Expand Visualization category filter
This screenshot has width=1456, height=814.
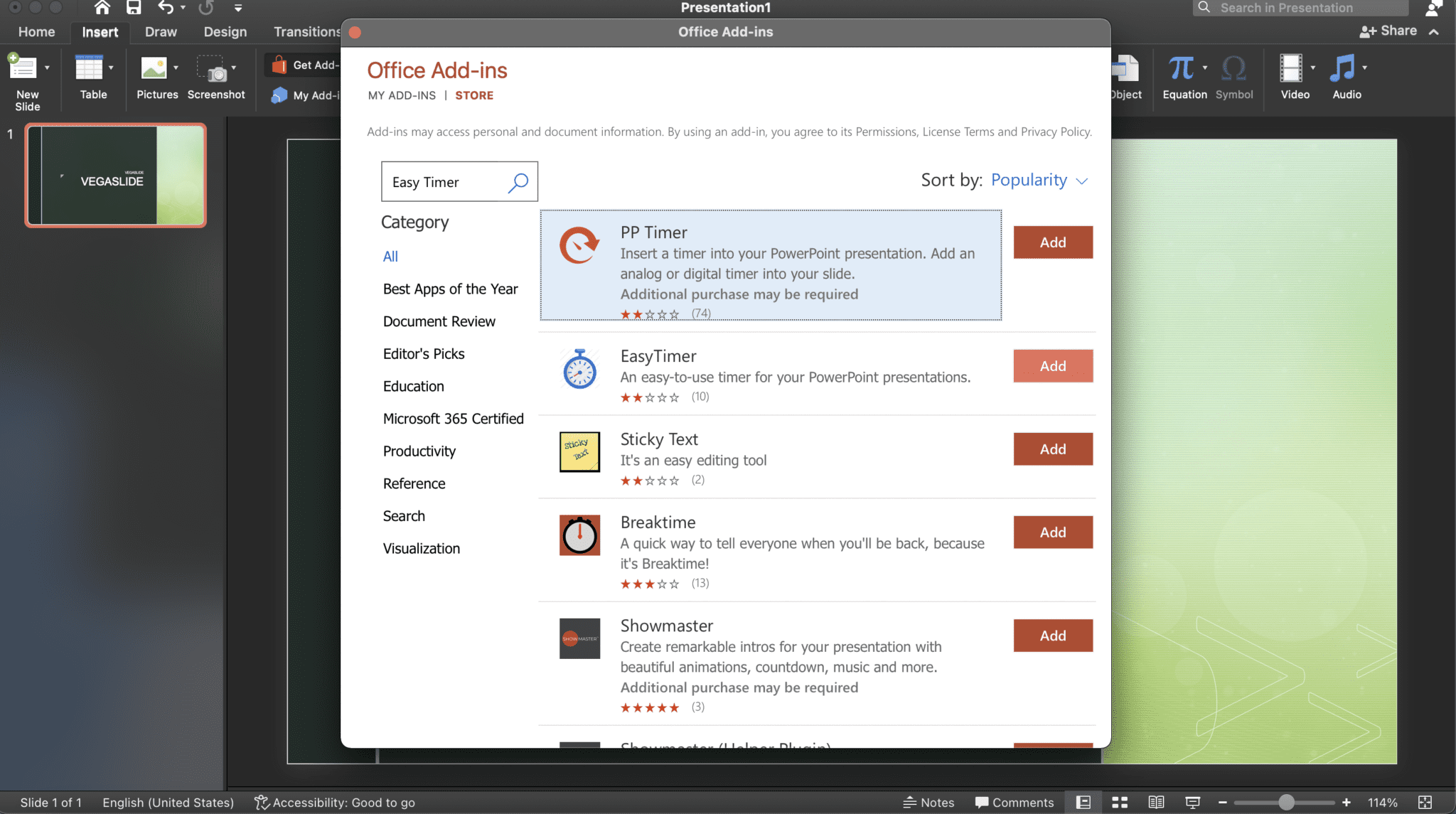point(421,547)
